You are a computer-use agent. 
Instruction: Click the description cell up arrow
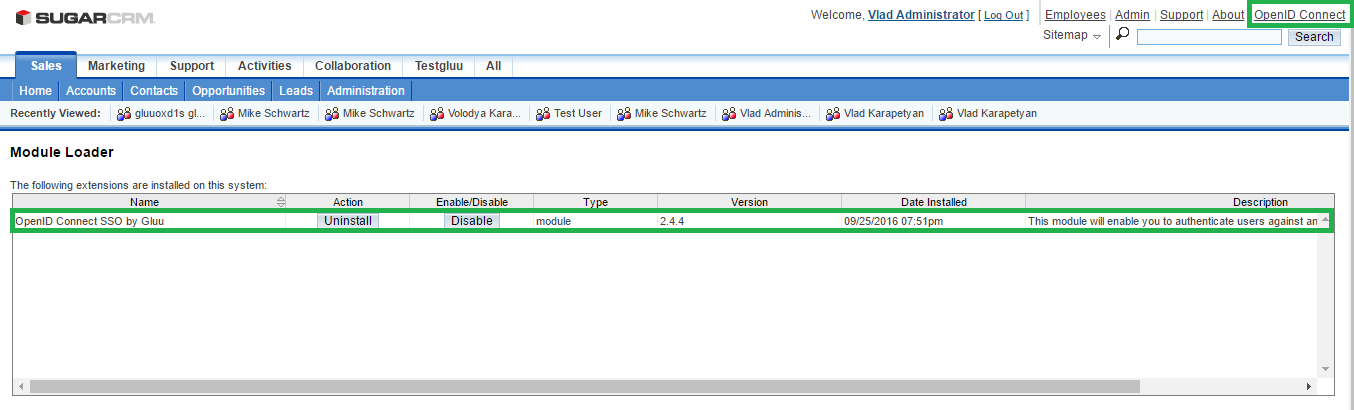pos(1325,219)
